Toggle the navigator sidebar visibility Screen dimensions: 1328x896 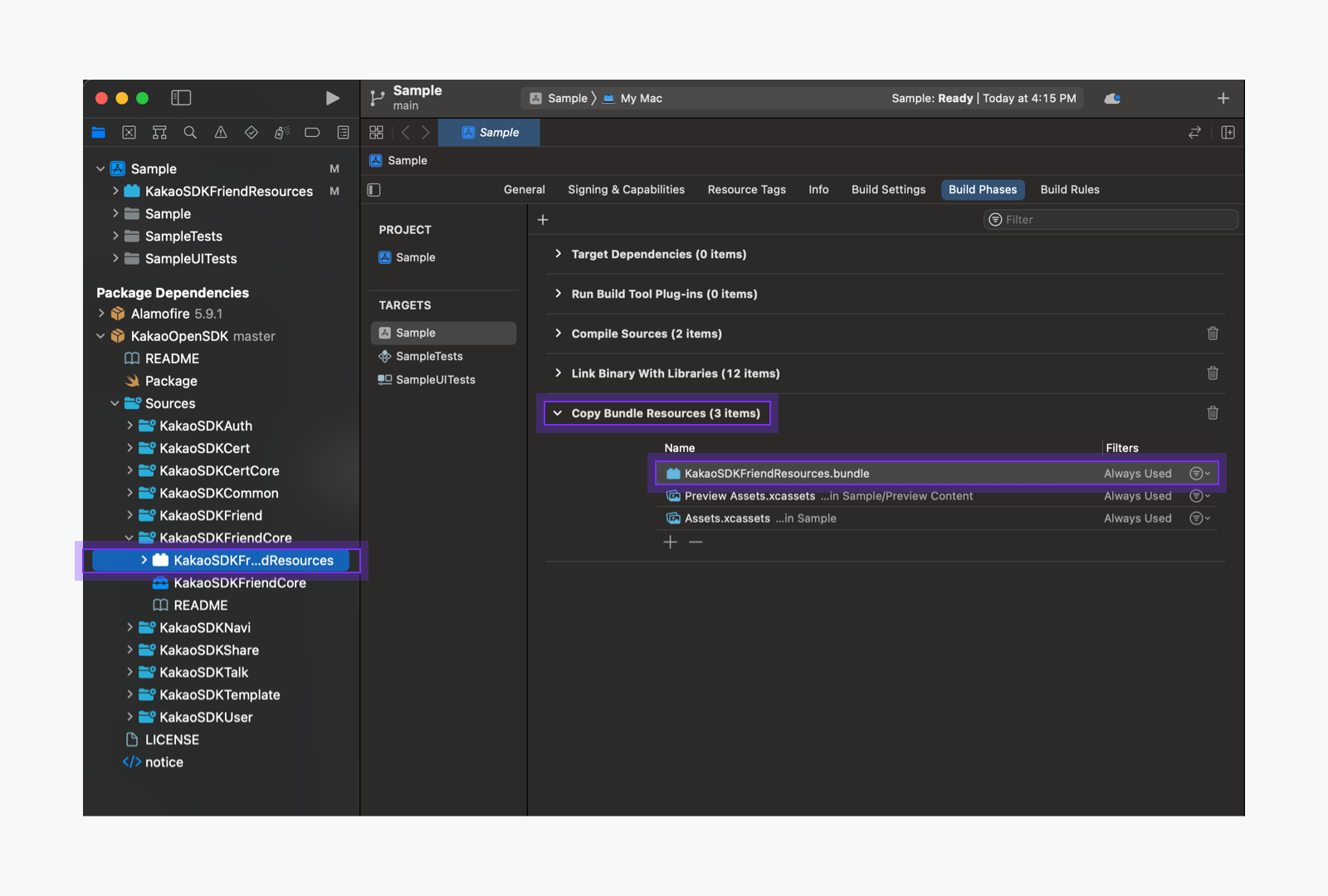[x=181, y=98]
